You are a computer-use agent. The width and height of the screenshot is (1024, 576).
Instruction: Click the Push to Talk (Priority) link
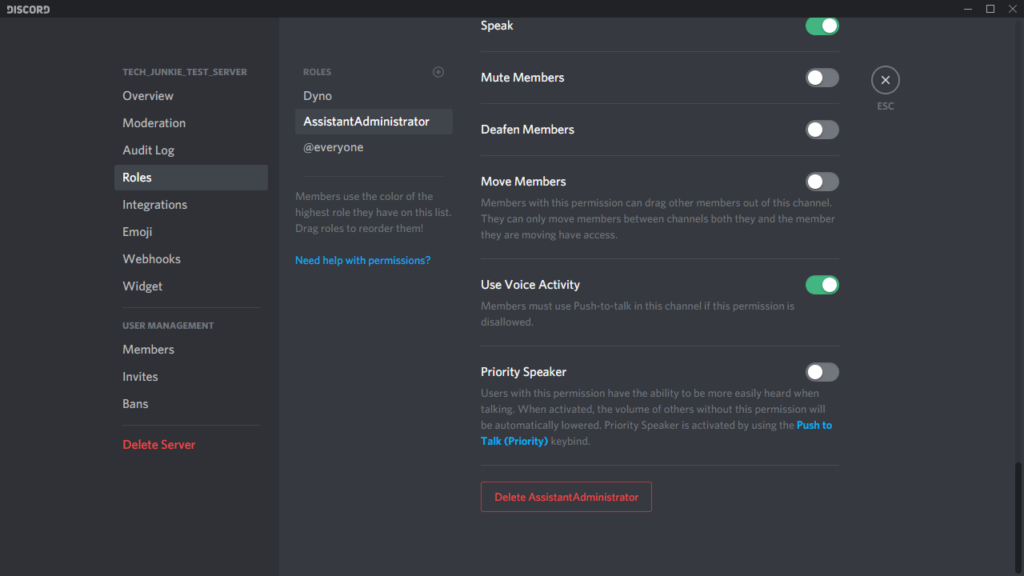pos(813,425)
